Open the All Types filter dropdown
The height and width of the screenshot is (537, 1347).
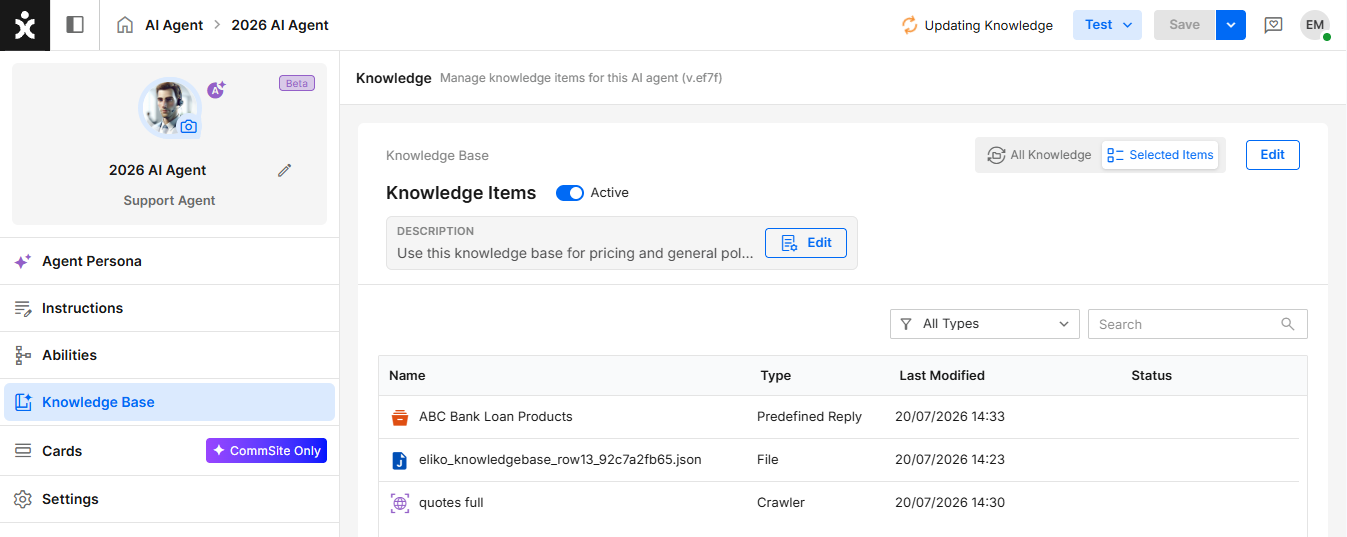tap(985, 324)
